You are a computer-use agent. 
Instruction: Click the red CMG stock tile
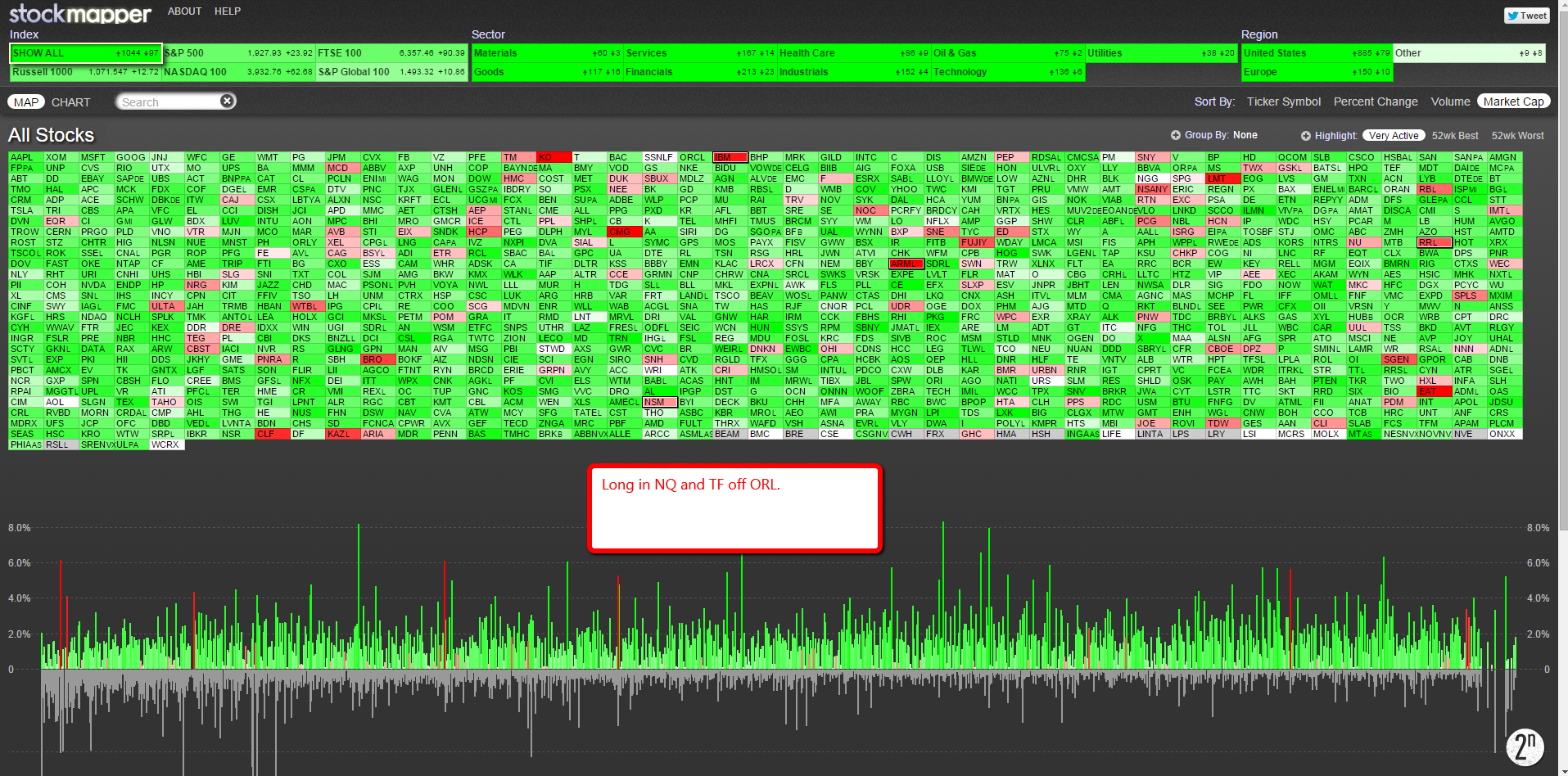tap(624, 232)
